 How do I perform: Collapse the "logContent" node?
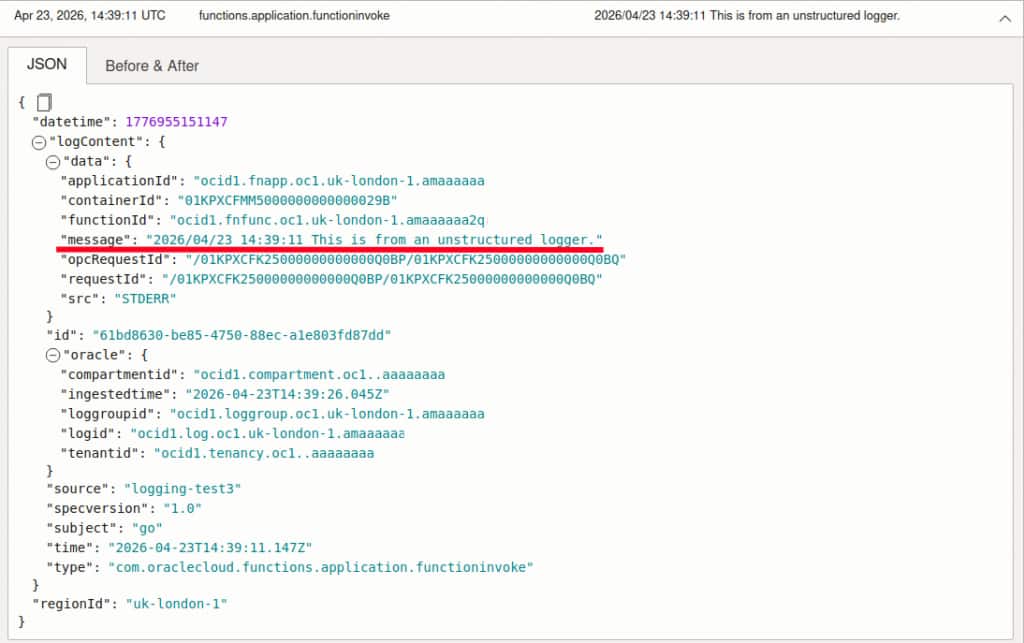pyautogui.click(x=39, y=142)
